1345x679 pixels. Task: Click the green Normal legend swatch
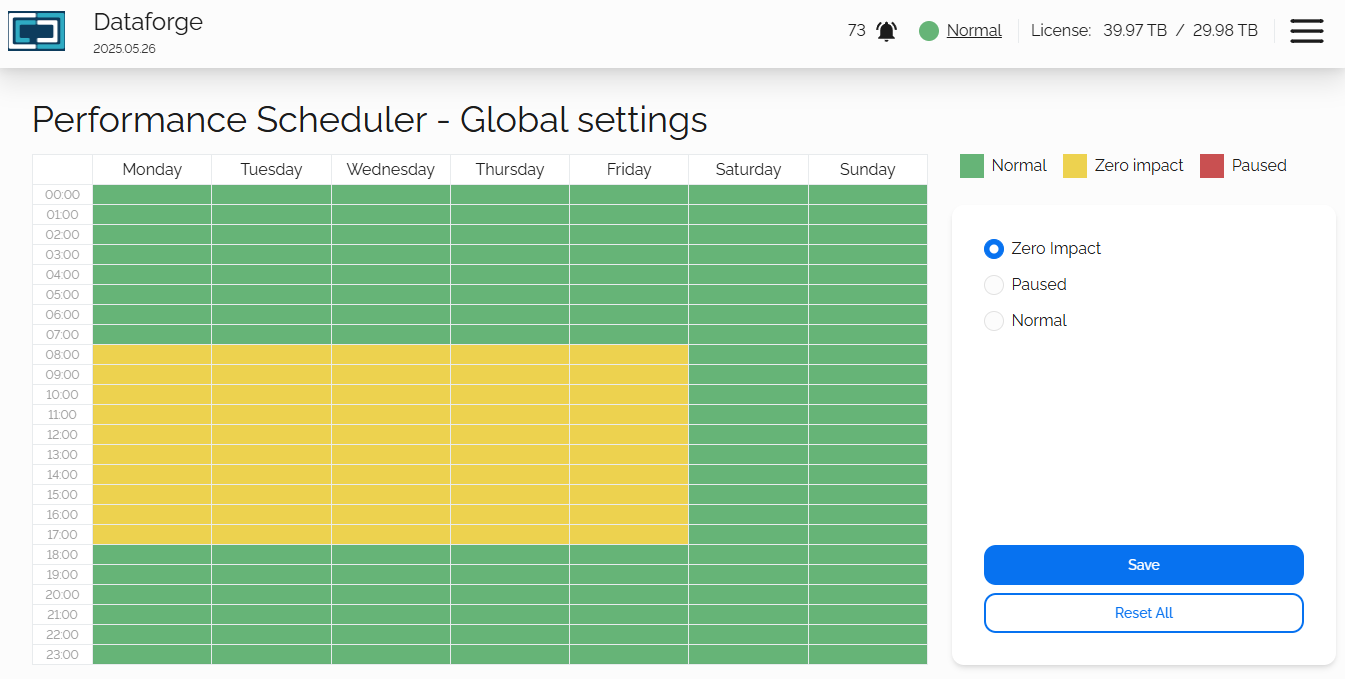tap(972, 166)
